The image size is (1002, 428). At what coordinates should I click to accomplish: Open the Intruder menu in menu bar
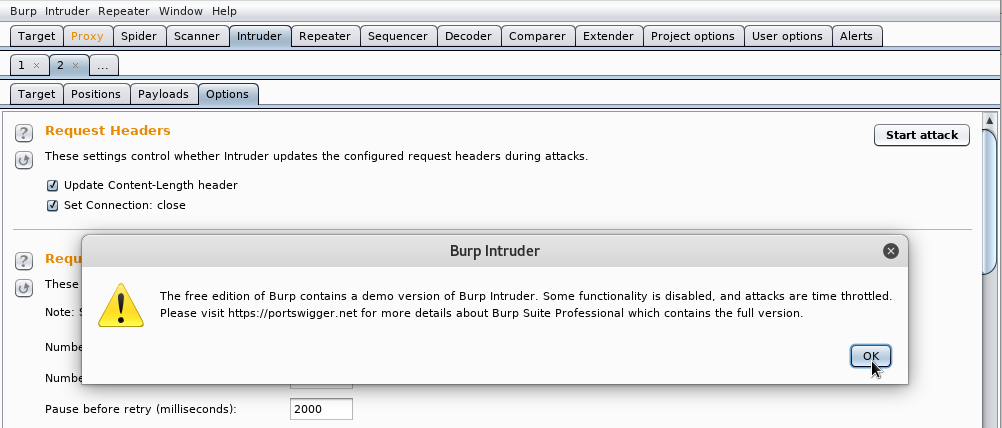click(x=67, y=11)
